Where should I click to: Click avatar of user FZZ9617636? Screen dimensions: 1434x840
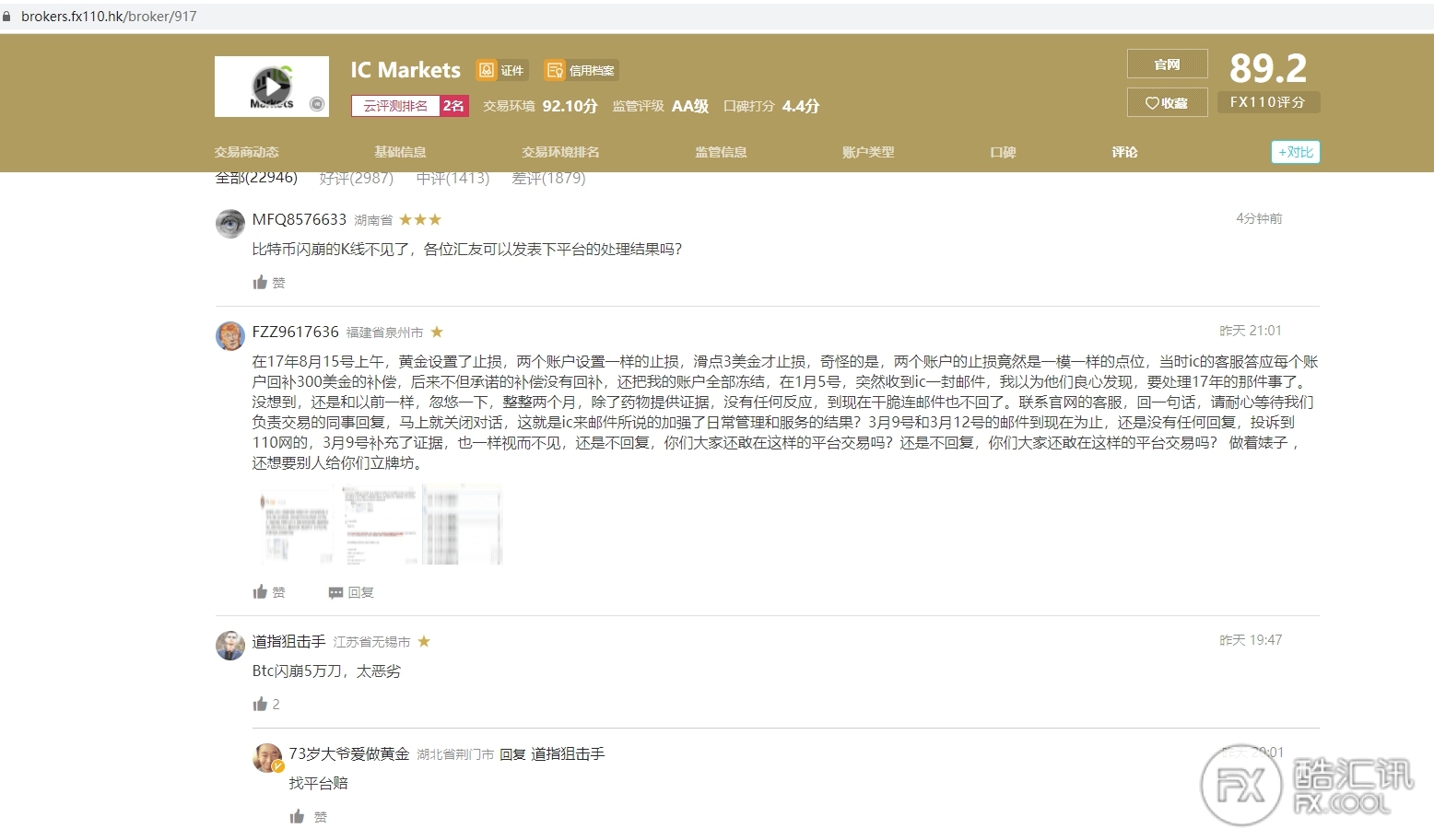click(x=230, y=336)
